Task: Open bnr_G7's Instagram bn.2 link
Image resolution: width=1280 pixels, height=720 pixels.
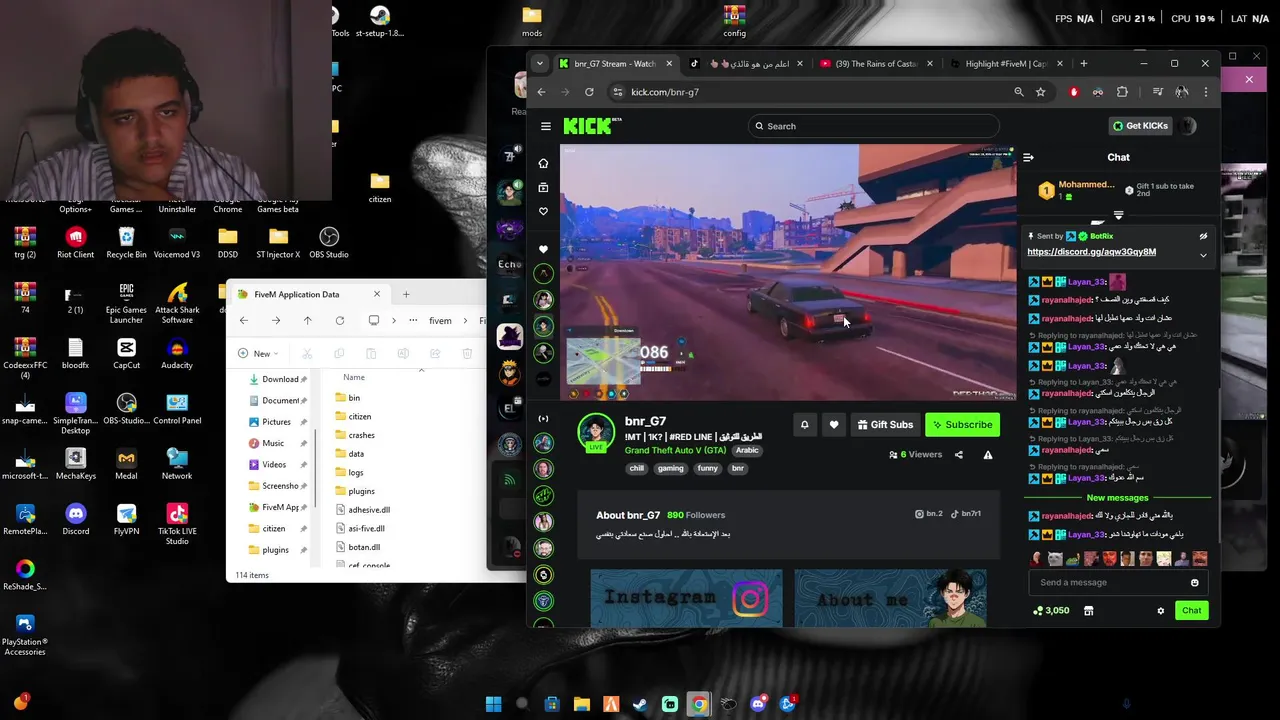Action: click(x=929, y=514)
